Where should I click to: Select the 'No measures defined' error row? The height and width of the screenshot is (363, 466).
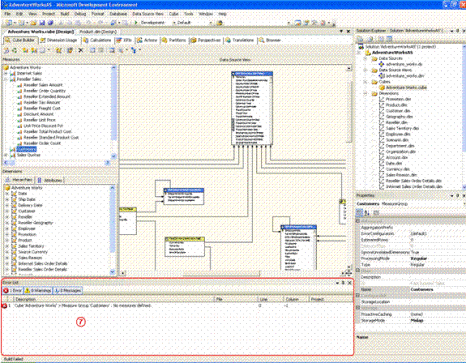tap(177, 306)
